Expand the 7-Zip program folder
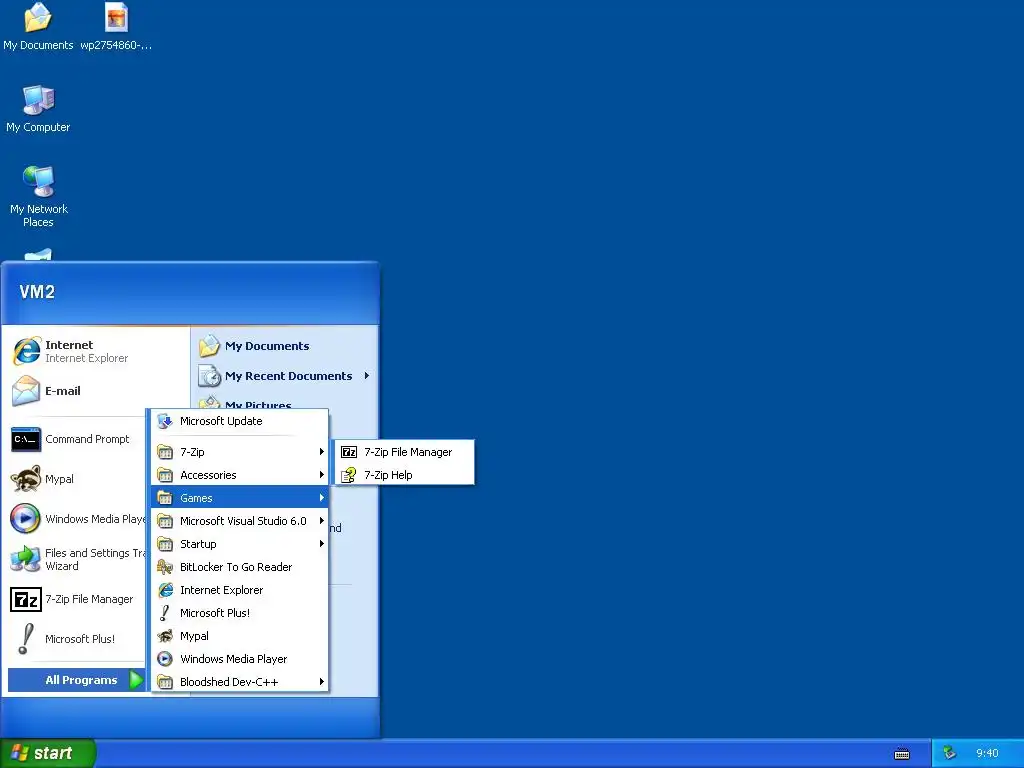This screenshot has width=1024, height=768. 239,452
